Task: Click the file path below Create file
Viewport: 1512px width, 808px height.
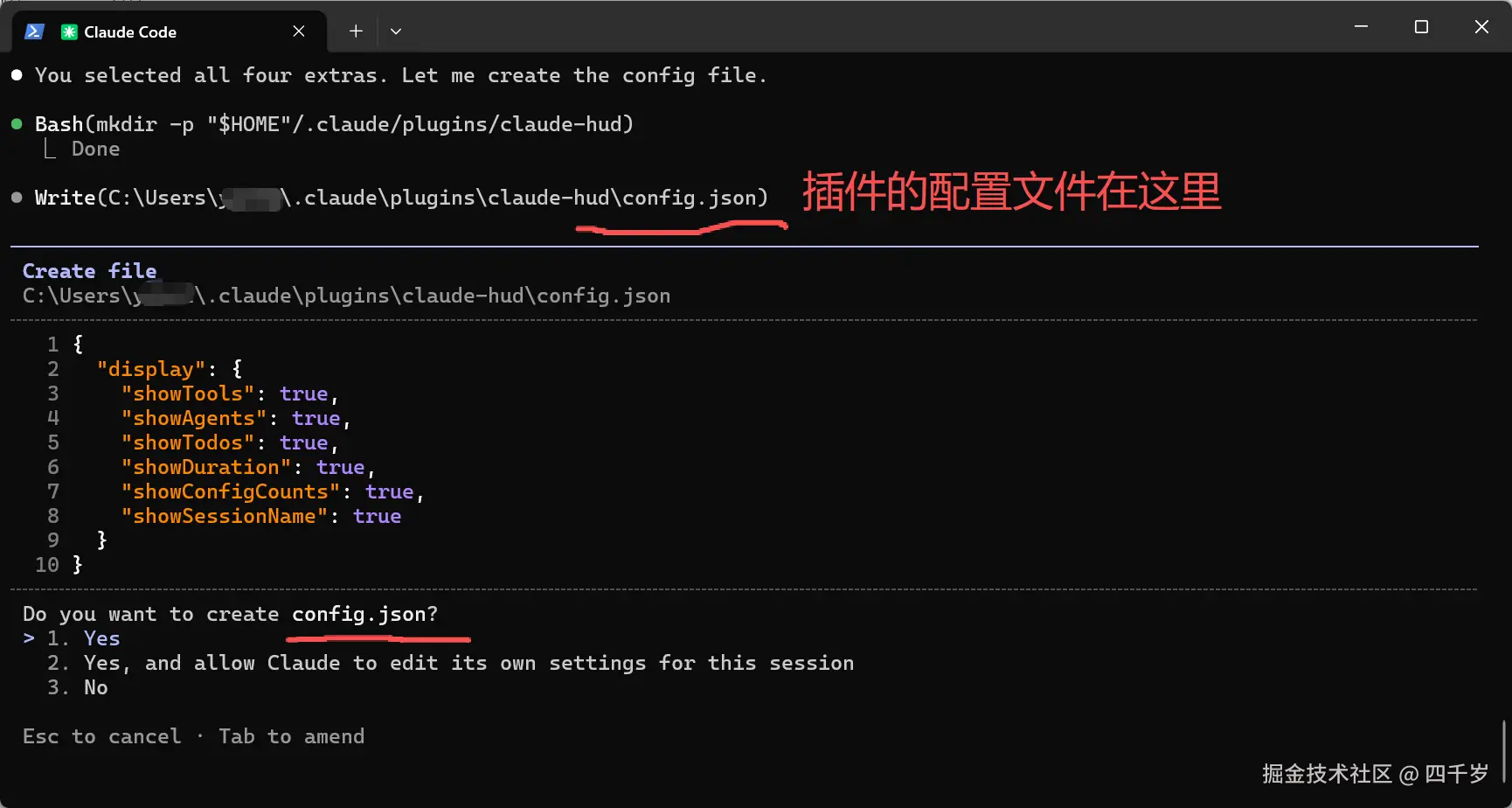Action: point(347,296)
